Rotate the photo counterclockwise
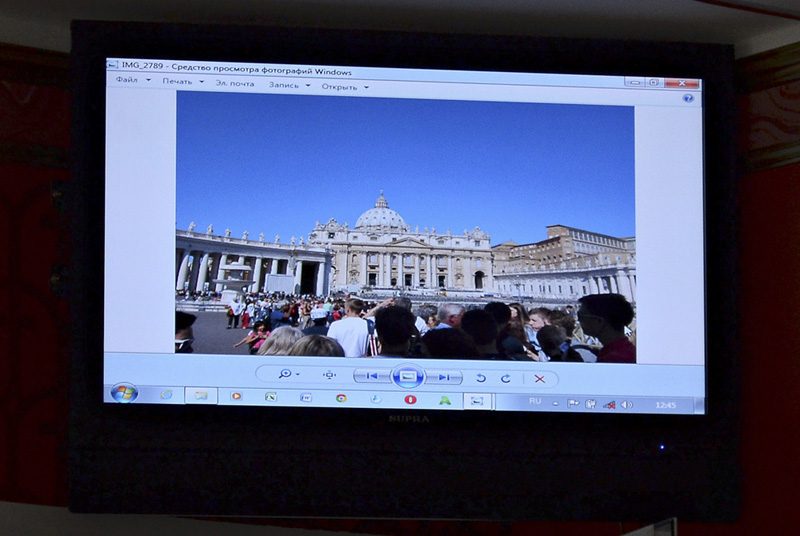This screenshot has width=800, height=536. (481, 378)
